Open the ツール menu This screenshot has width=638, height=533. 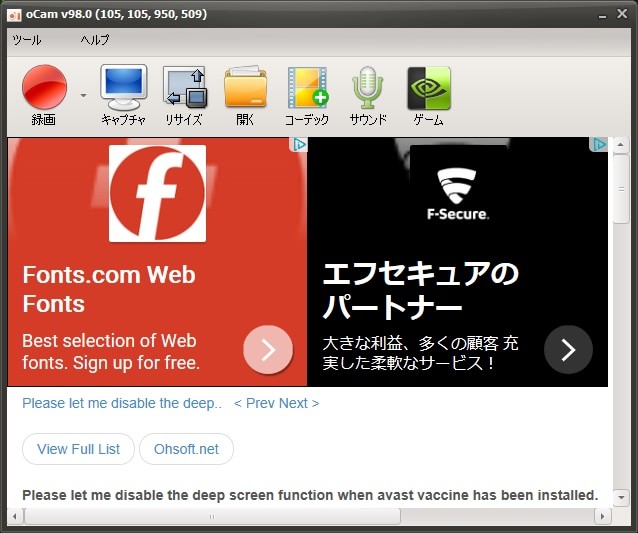[x=26, y=40]
